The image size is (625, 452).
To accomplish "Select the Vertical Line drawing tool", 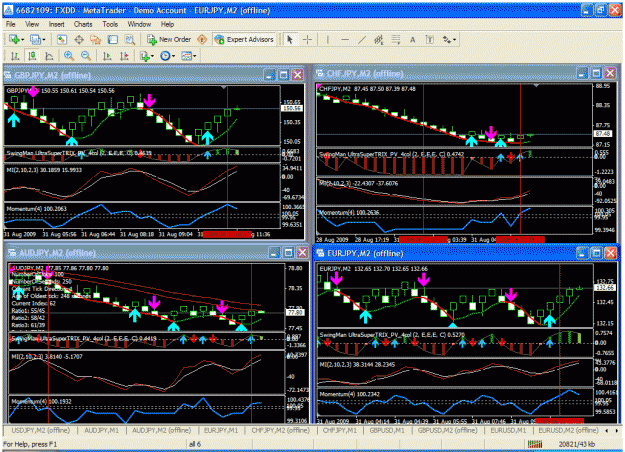I will pyautogui.click(x=328, y=39).
